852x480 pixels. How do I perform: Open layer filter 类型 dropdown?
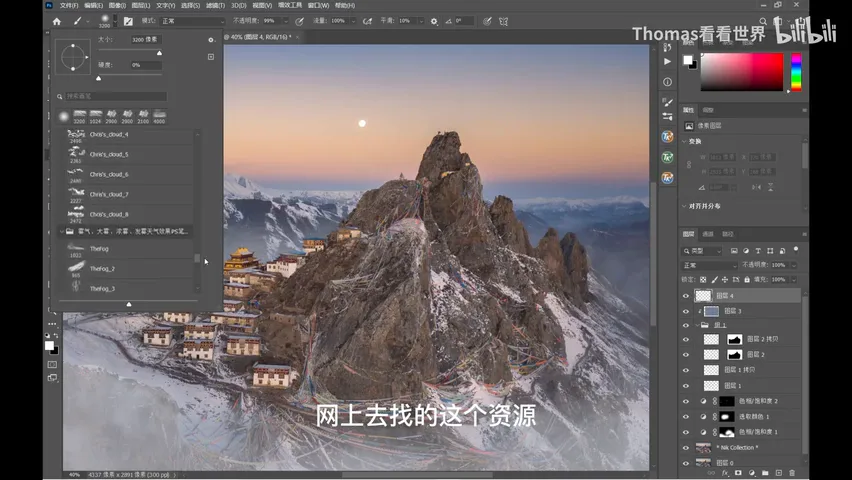[703, 251]
